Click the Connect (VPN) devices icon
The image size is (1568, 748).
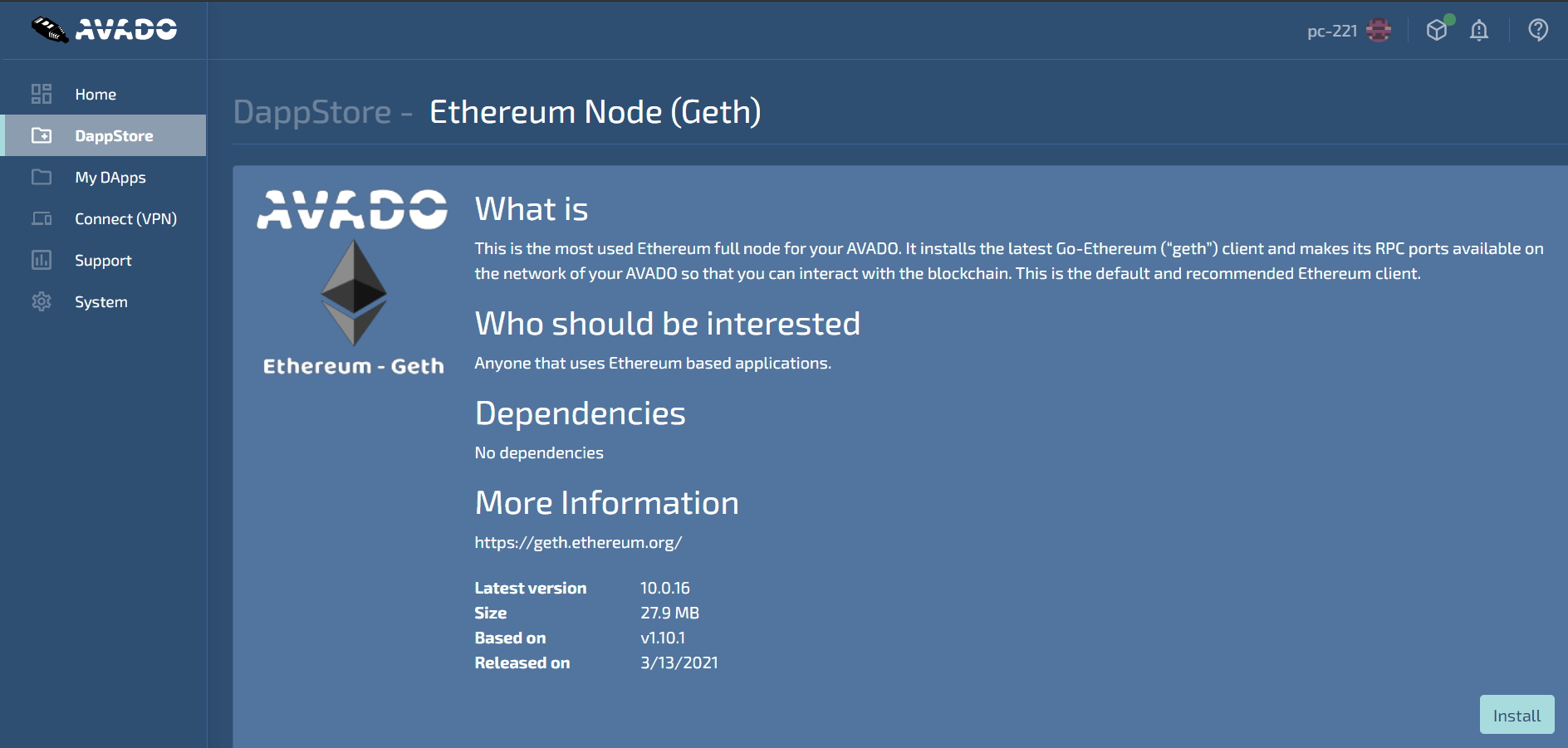point(42,218)
